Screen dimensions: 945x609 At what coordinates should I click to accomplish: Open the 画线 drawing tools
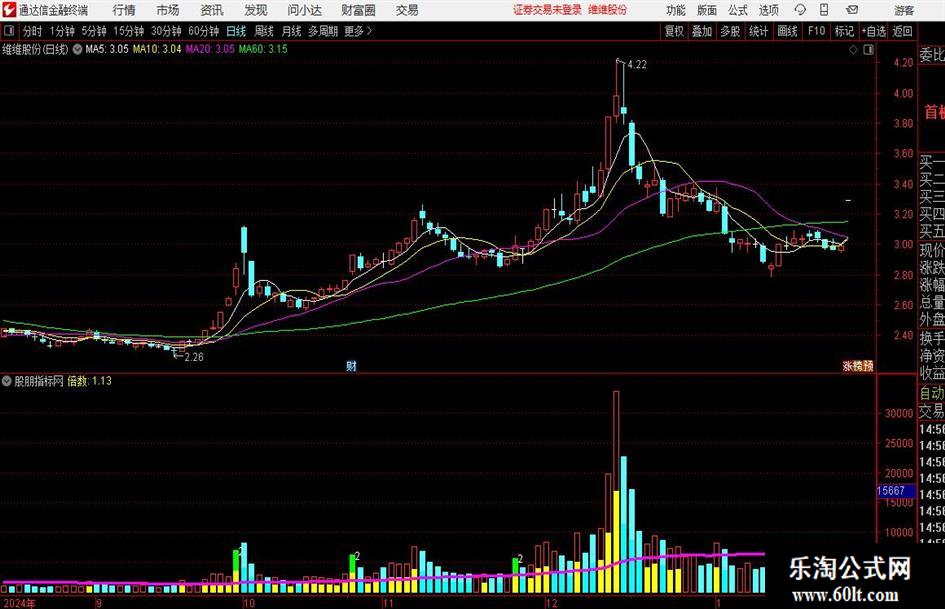(788, 31)
